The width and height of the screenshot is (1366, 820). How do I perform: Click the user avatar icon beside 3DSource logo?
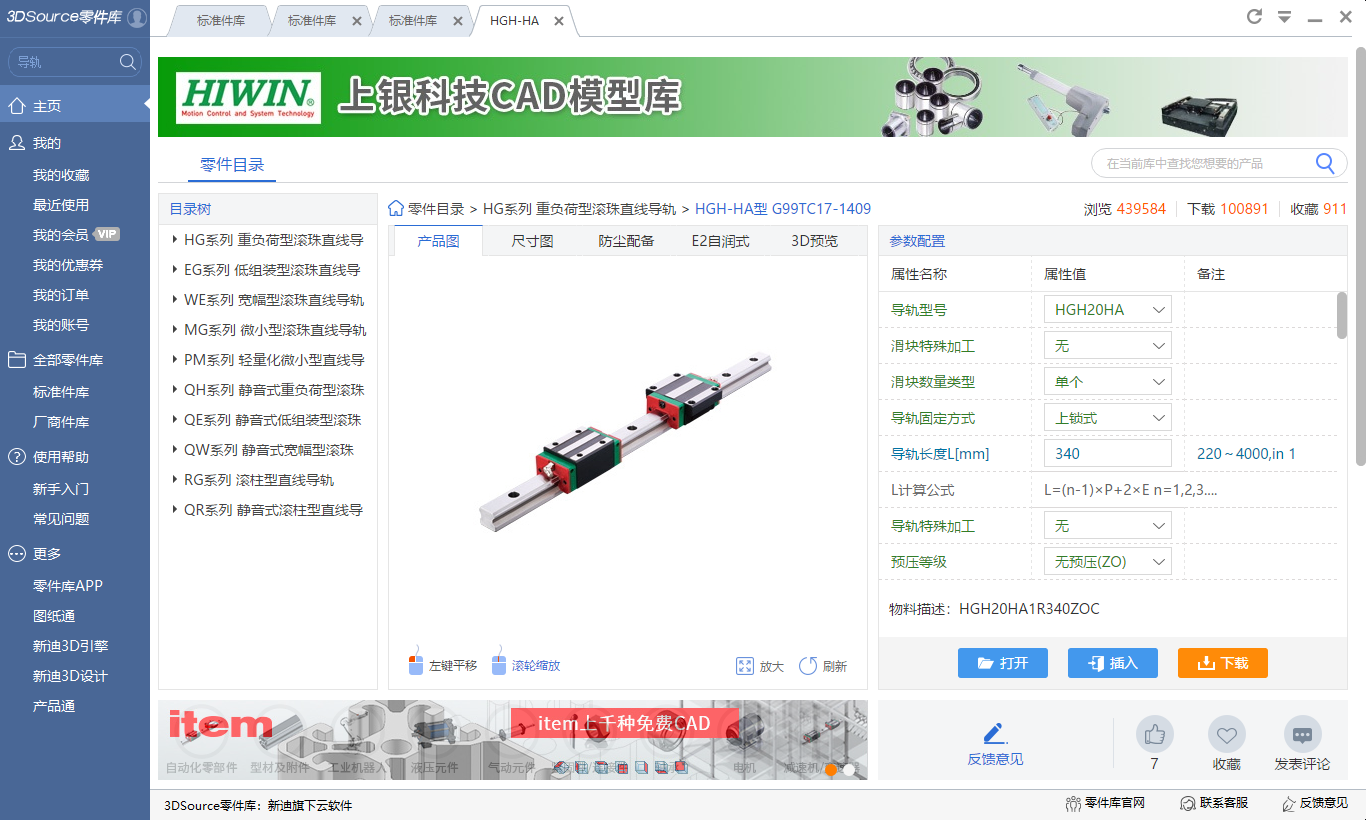137,18
